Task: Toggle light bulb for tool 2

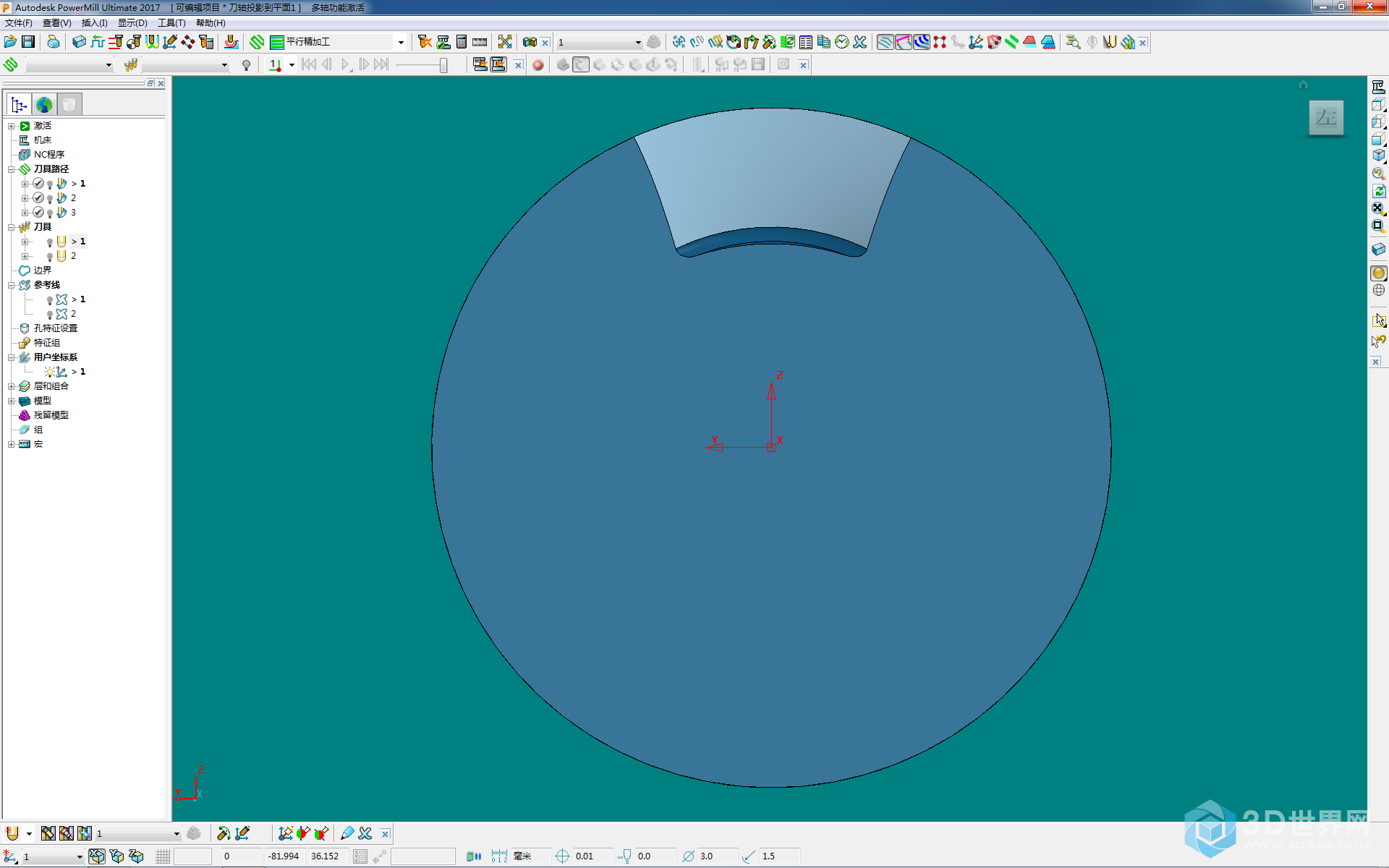Action: pyautogui.click(x=50, y=256)
